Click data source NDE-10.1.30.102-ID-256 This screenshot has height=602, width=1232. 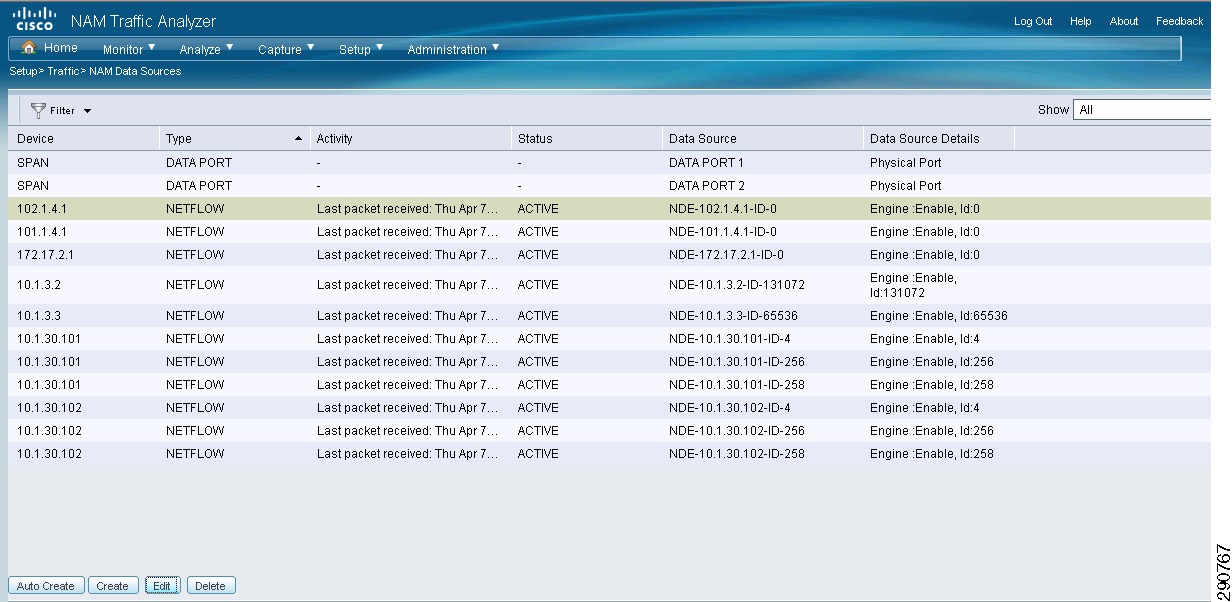[x=736, y=431]
